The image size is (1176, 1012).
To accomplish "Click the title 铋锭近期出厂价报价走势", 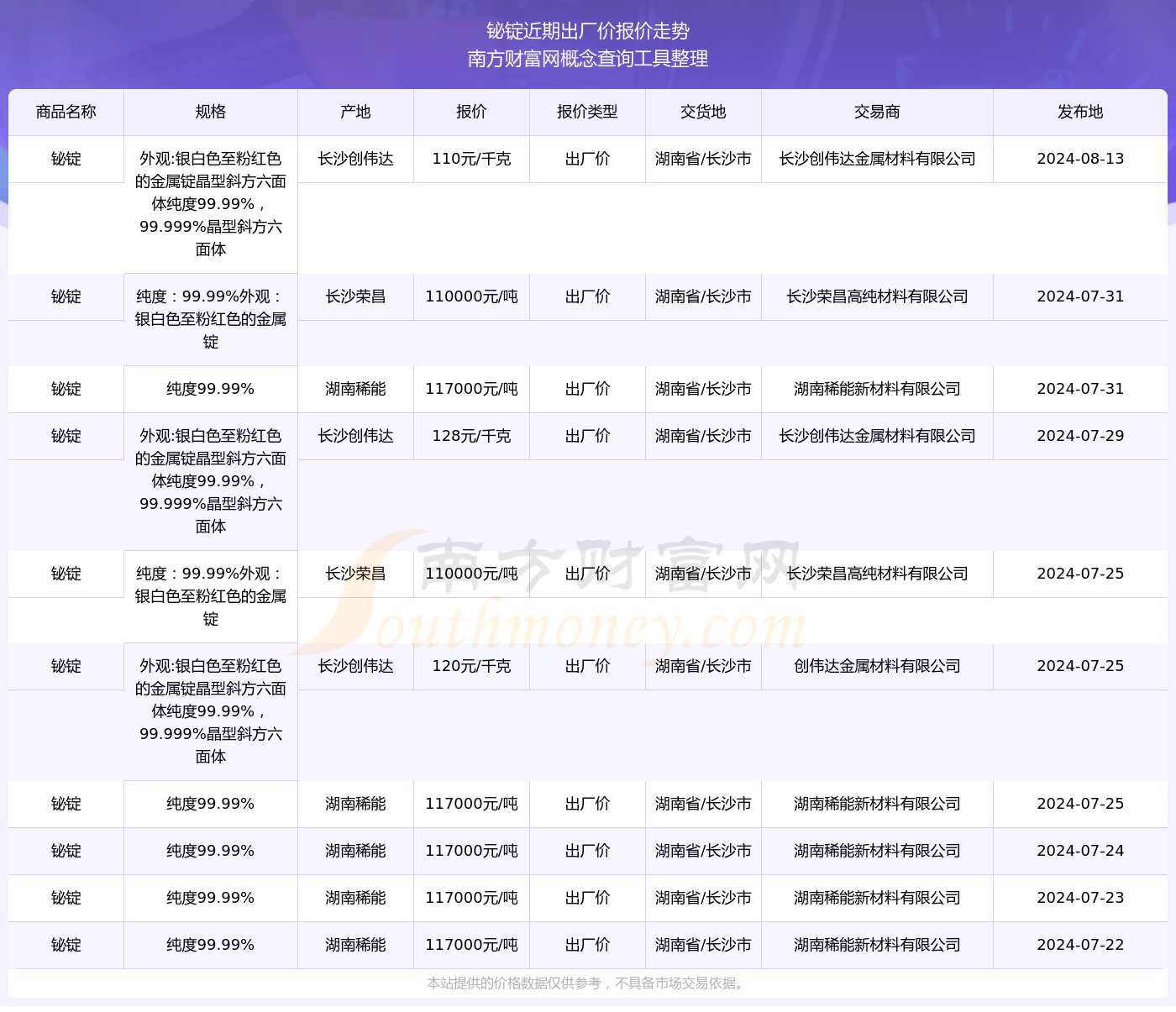I will pos(588,31).
